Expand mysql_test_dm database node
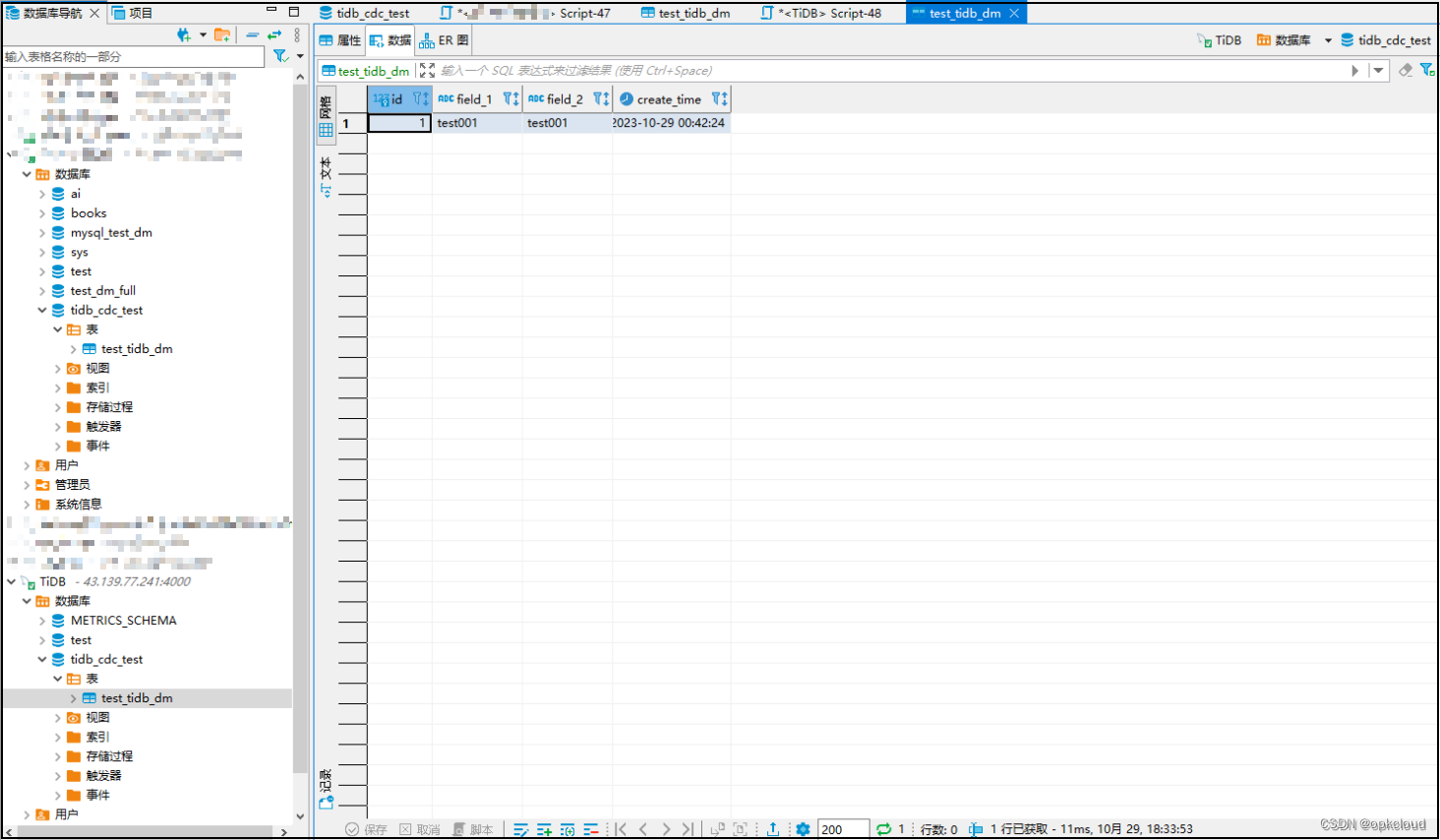 [42, 233]
